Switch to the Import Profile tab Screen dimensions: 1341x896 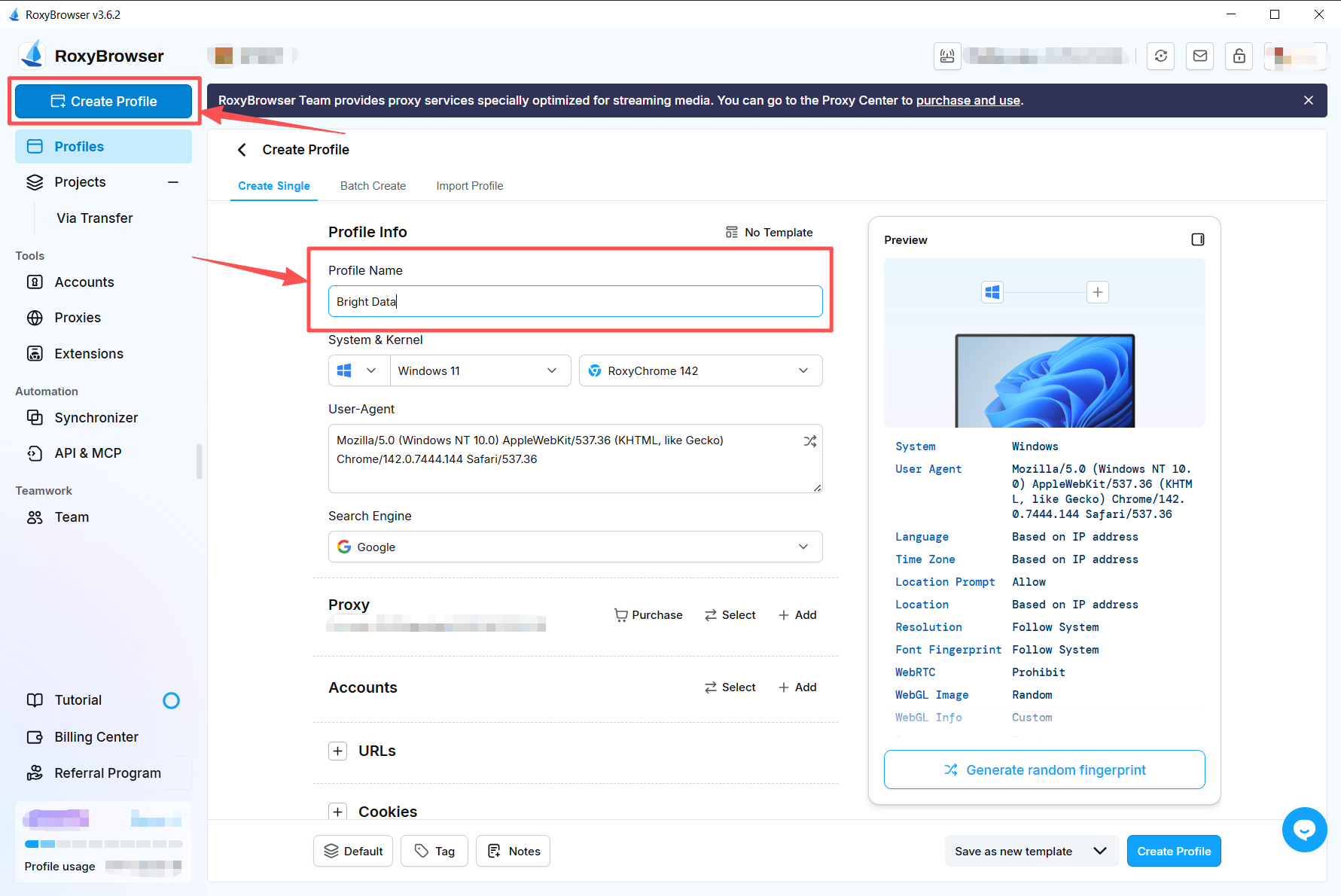click(x=469, y=186)
